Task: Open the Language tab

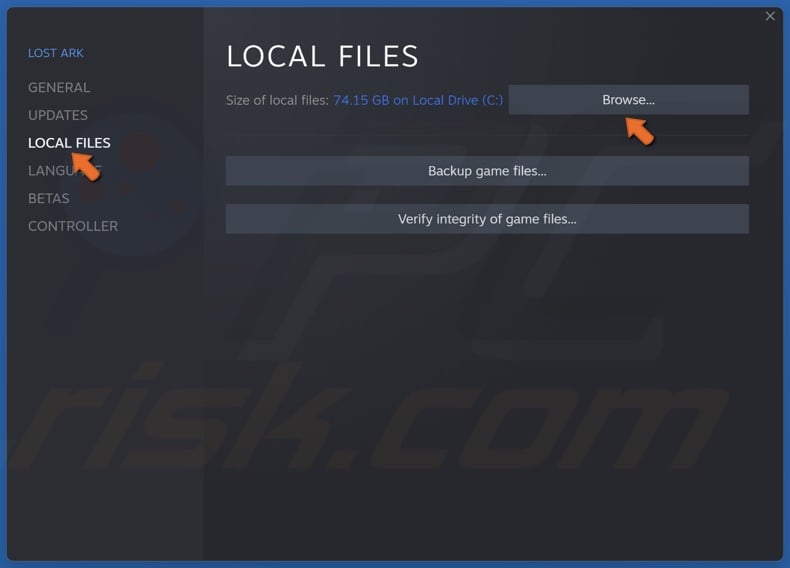Action: pos(64,171)
